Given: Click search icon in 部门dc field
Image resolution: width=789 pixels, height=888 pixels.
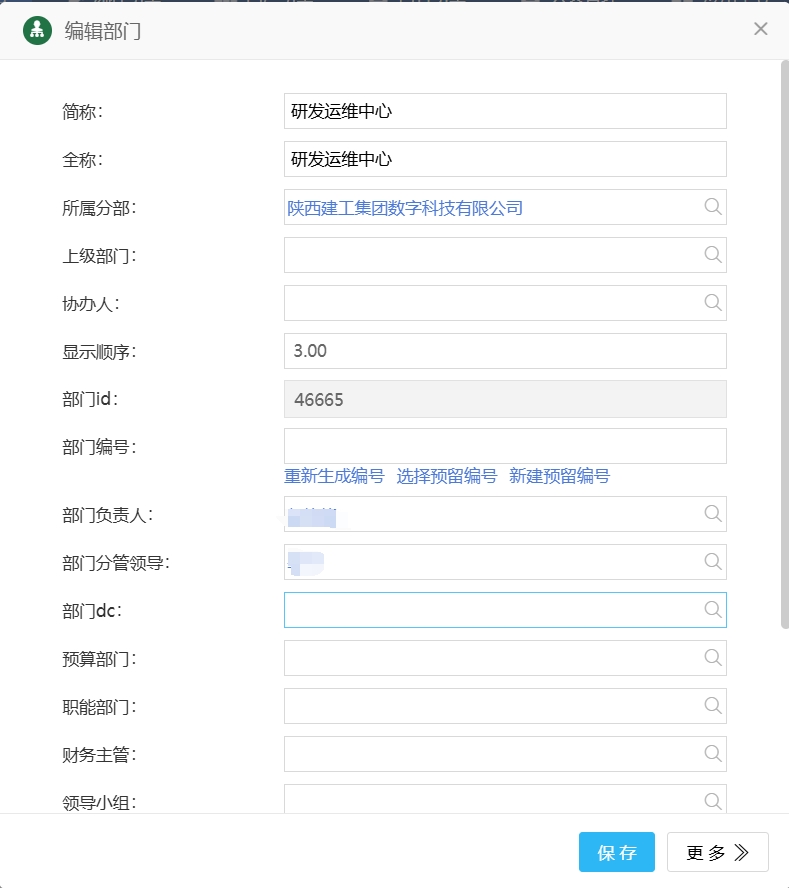Looking at the screenshot, I should (712, 610).
